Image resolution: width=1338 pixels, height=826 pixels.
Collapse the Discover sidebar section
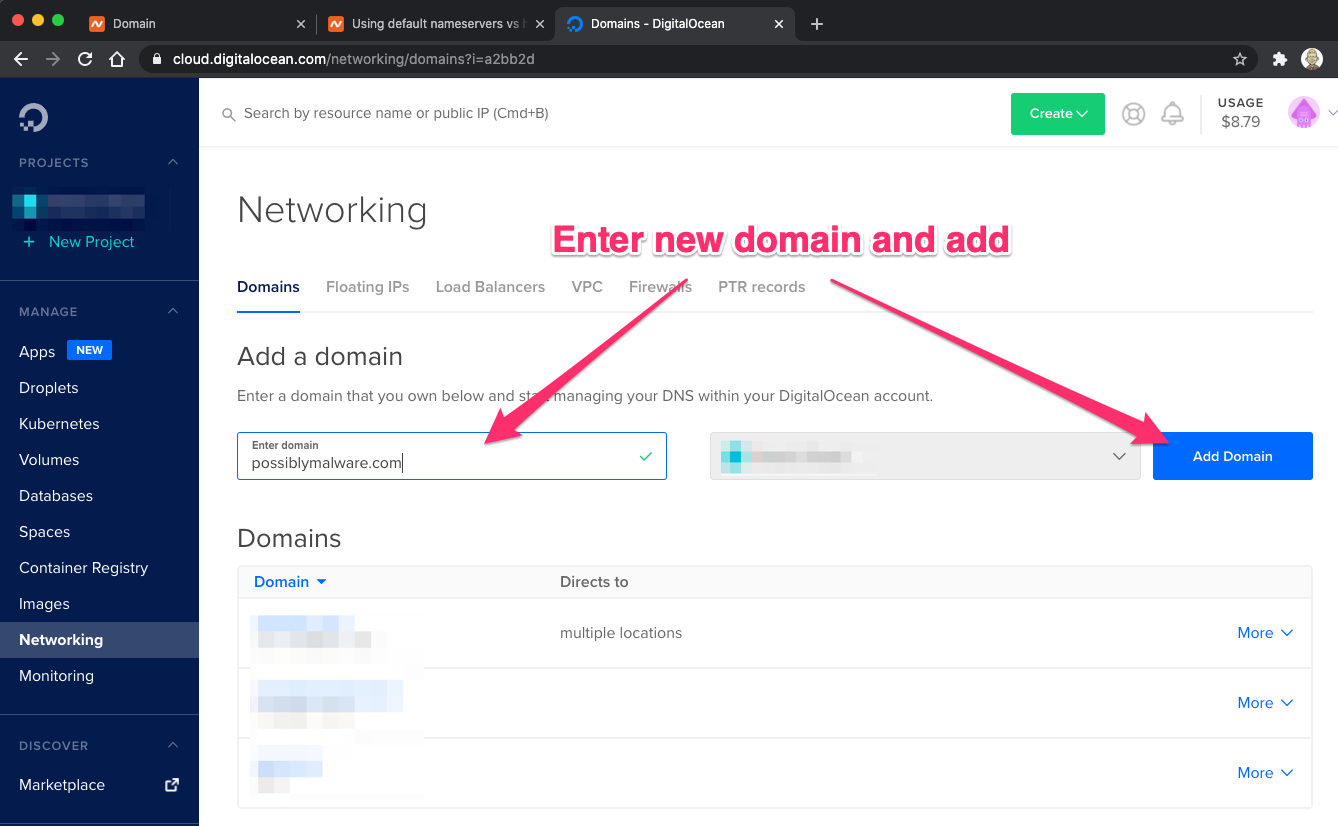click(x=173, y=745)
